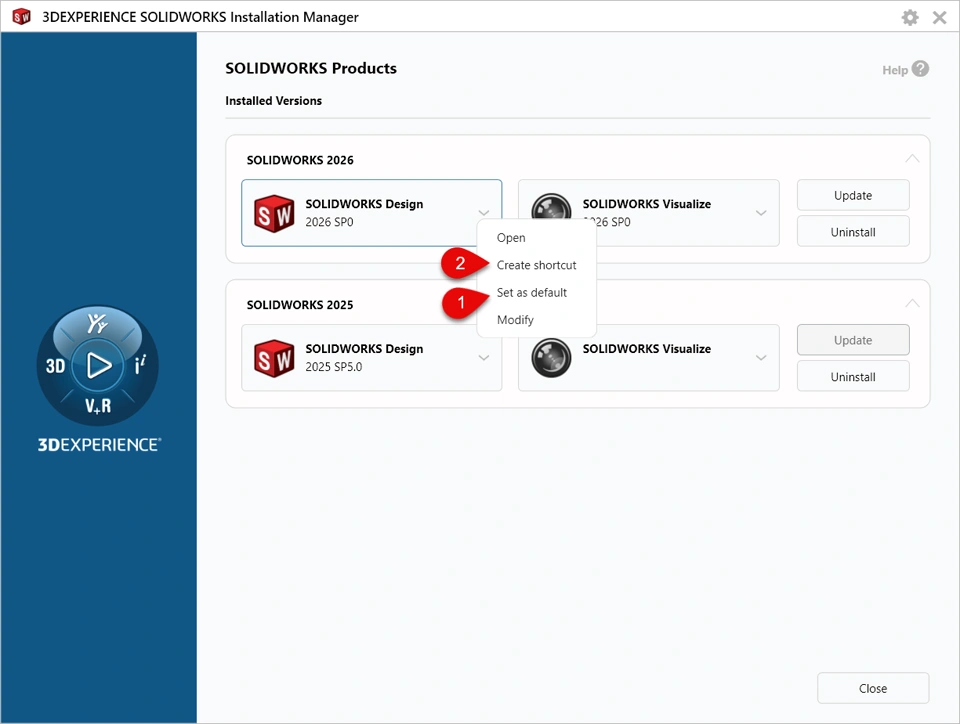Viewport: 960px width, 724px height.
Task: Click Uninstall for SOLIDWORKS 2026
Action: (853, 232)
